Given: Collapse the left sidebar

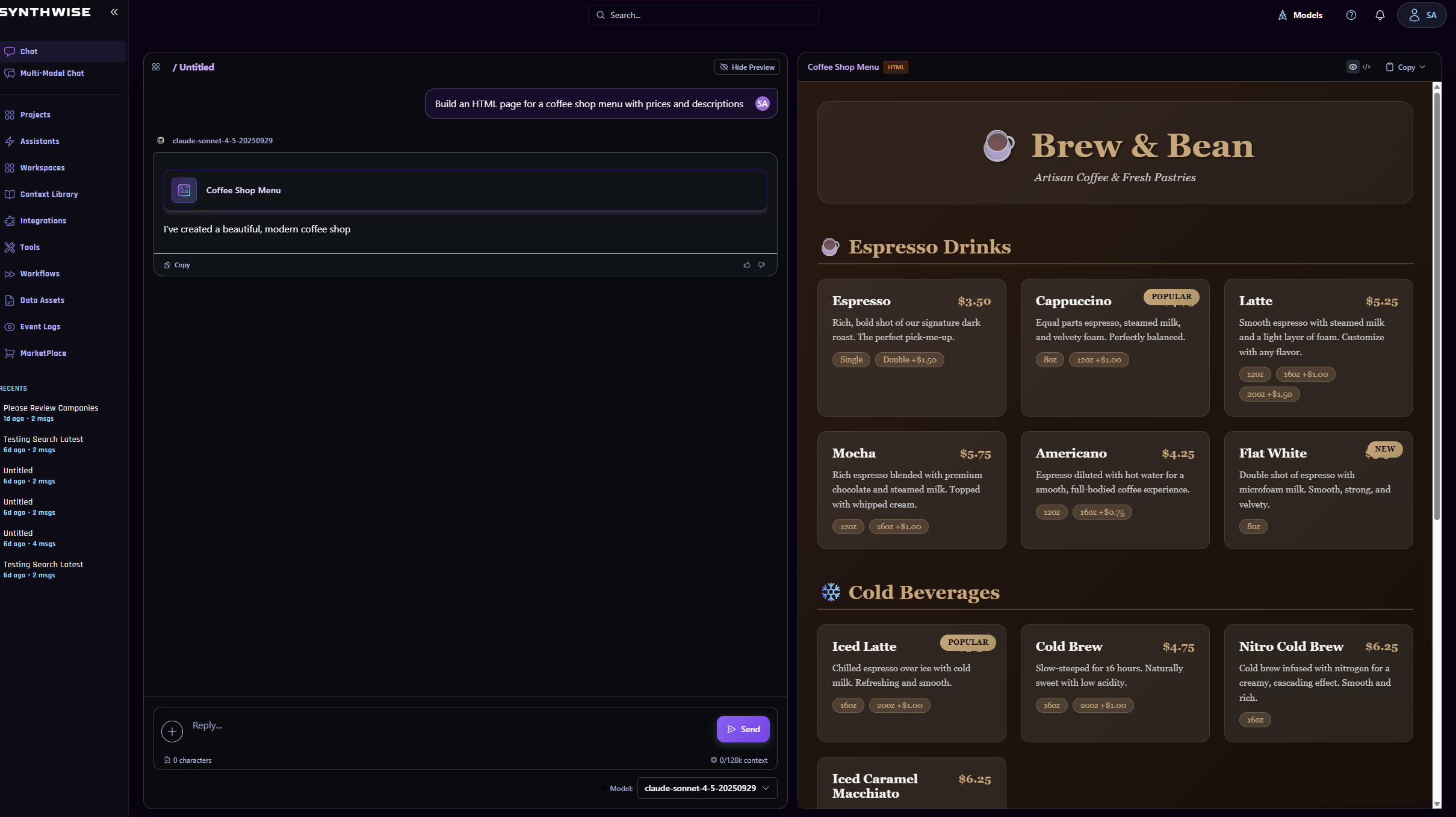Looking at the screenshot, I should [x=114, y=12].
